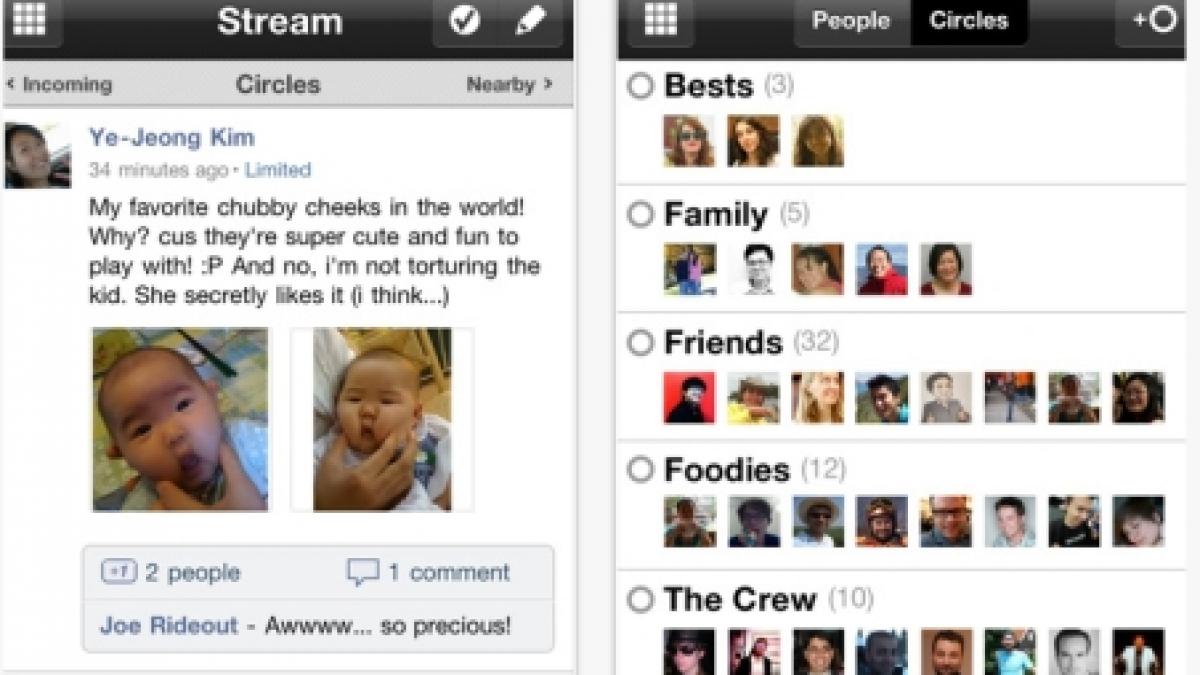Open grid menu icon beside People tab
Image resolution: width=1200 pixels, height=675 pixels.
point(661,20)
